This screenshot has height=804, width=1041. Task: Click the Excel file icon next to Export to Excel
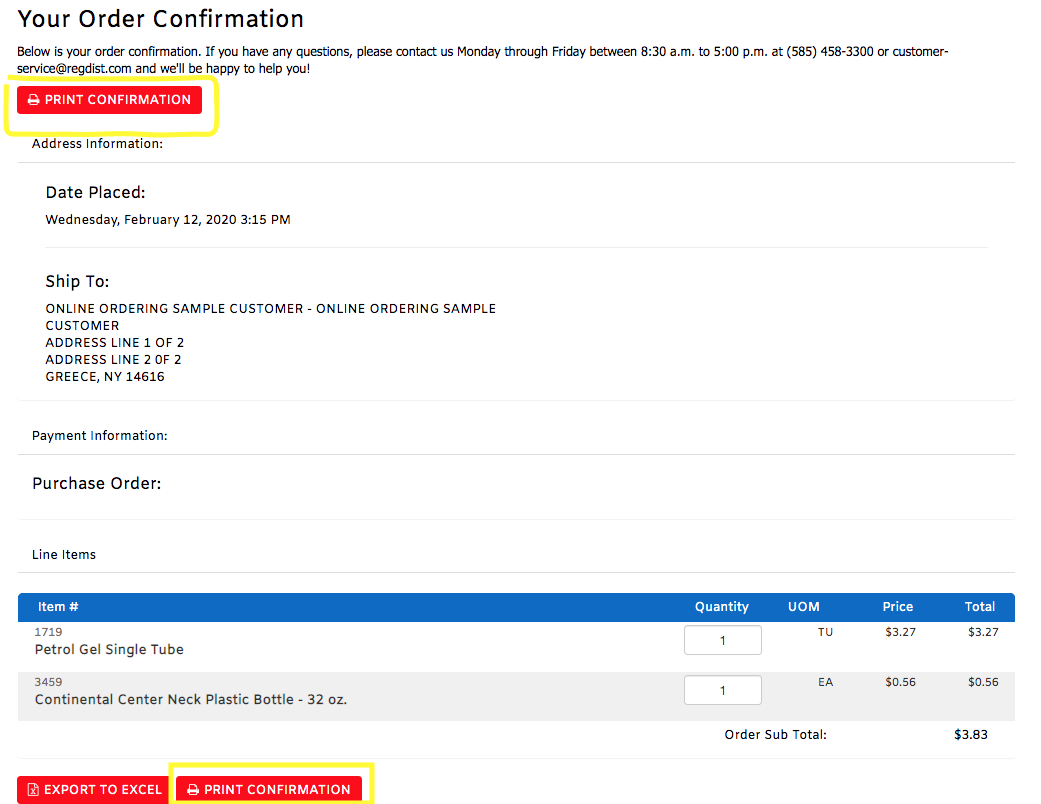pyautogui.click(x=31, y=789)
